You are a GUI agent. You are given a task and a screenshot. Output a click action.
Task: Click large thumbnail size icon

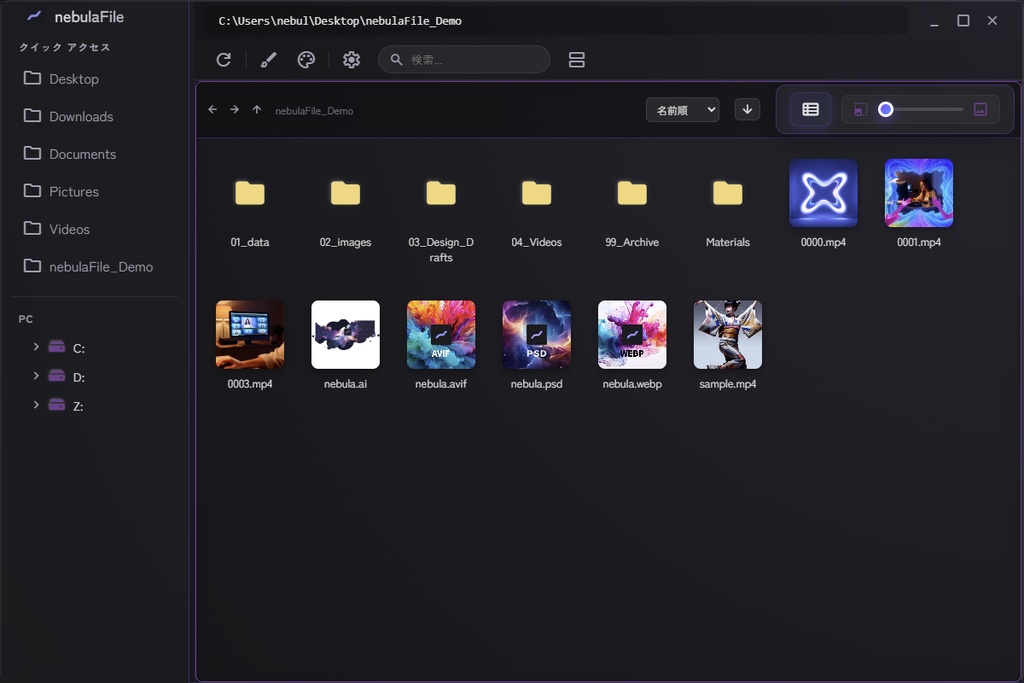(x=980, y=110)
